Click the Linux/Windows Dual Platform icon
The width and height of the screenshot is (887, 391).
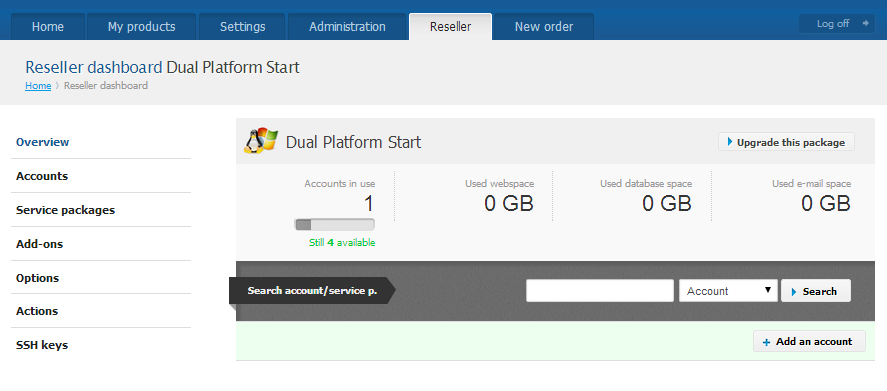click(261, 141)
